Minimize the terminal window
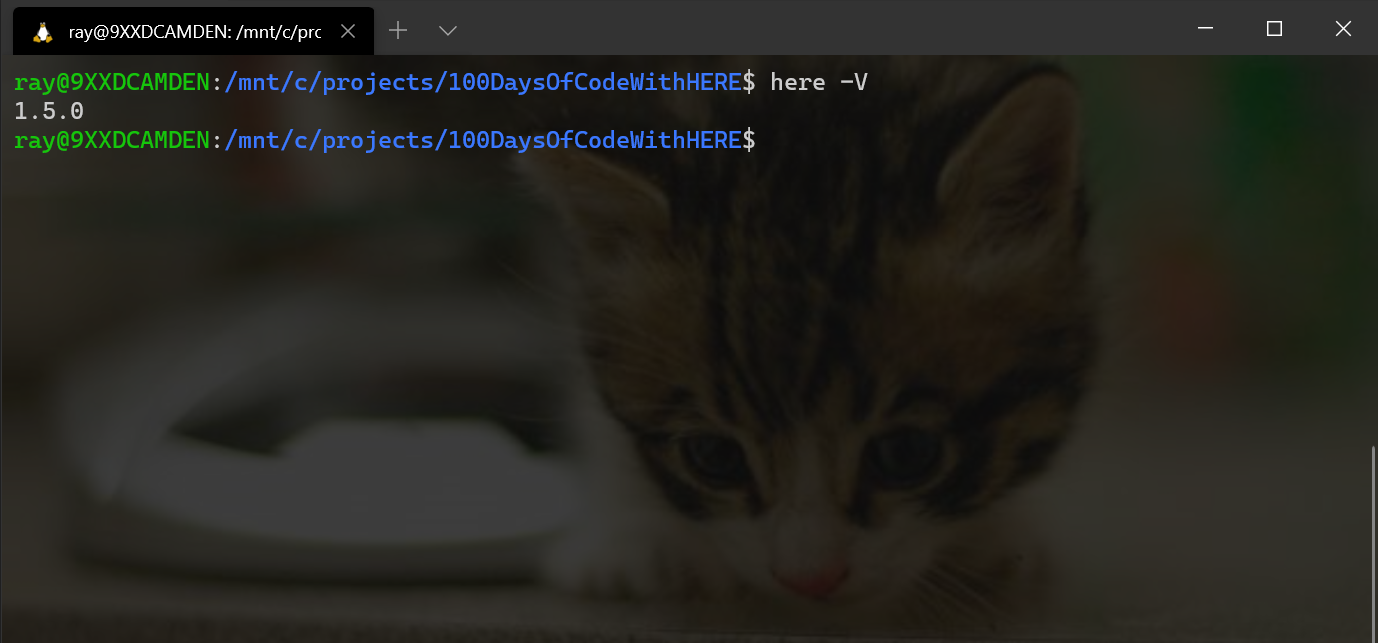 [x=1205, y=29]
